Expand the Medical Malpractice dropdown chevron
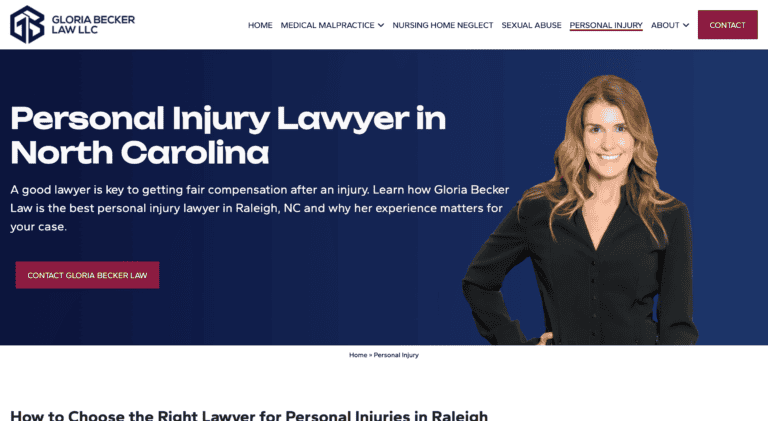 [x=381, y=25]
